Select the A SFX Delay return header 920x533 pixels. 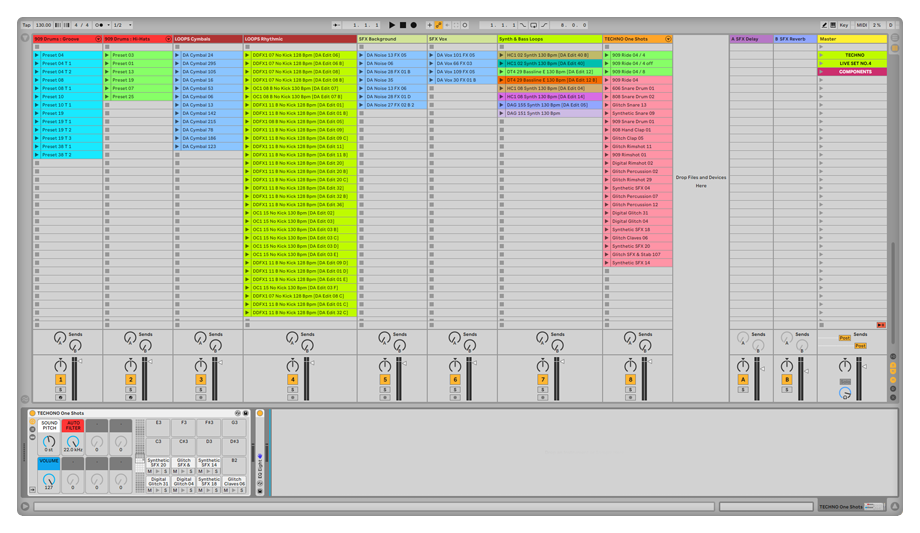pos(751,39)
